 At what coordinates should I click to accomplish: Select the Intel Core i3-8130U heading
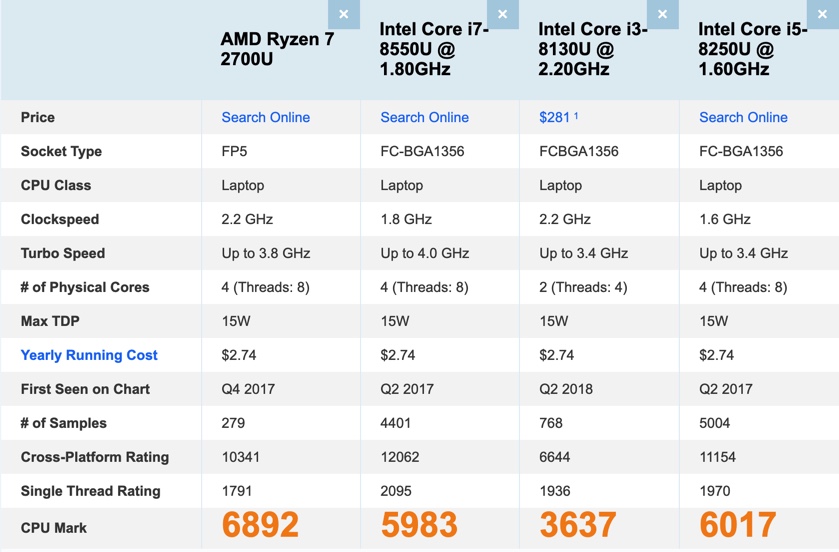click(x=593, y=49)
